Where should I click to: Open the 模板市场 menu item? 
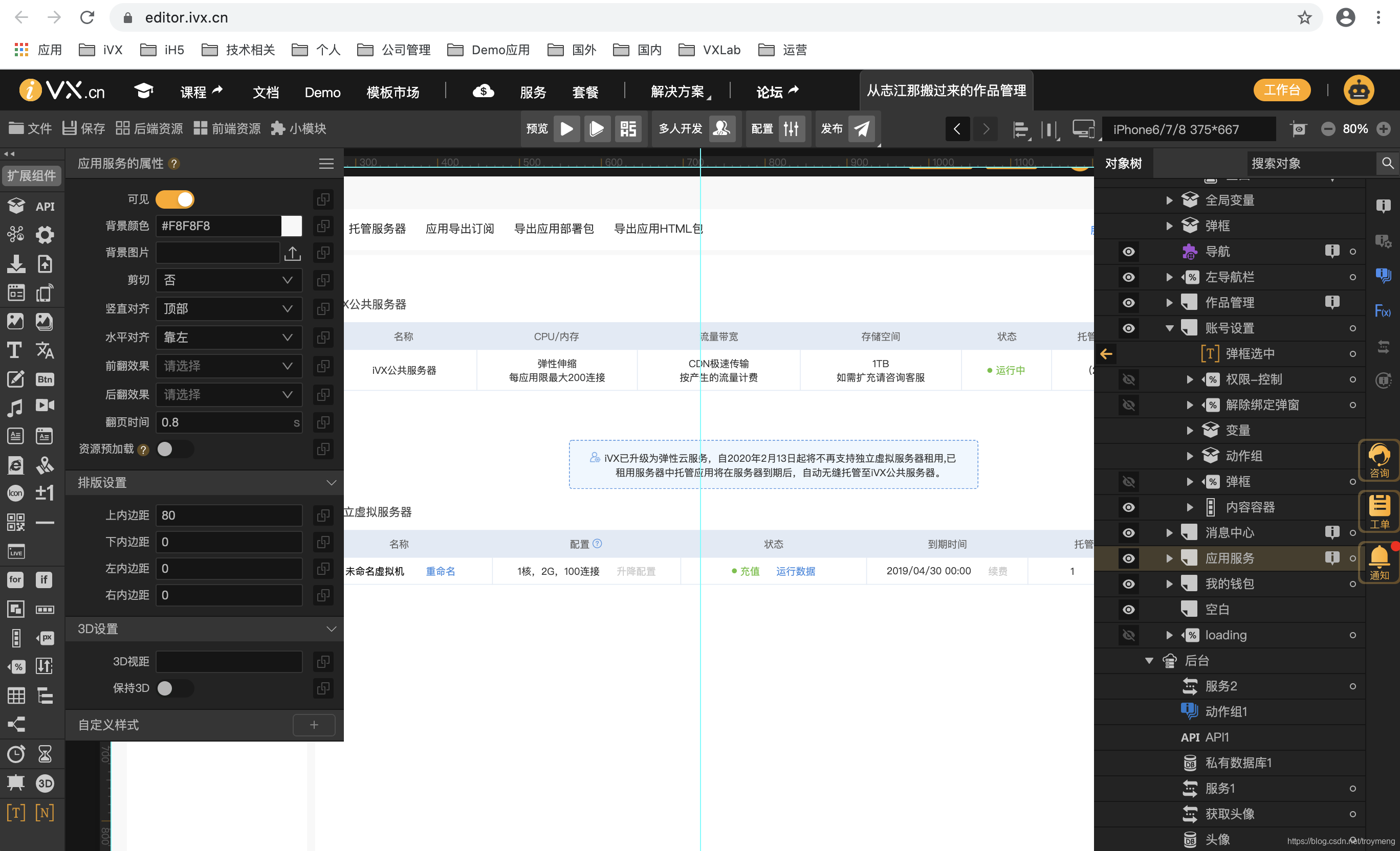click(x=392, y=92)
